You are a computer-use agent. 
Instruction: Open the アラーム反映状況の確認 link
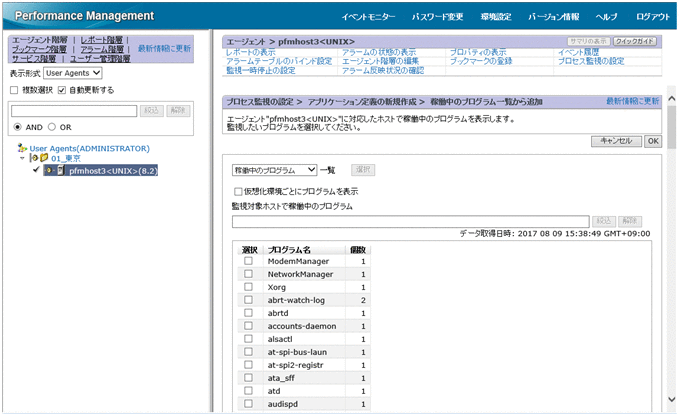pos(383,70)
